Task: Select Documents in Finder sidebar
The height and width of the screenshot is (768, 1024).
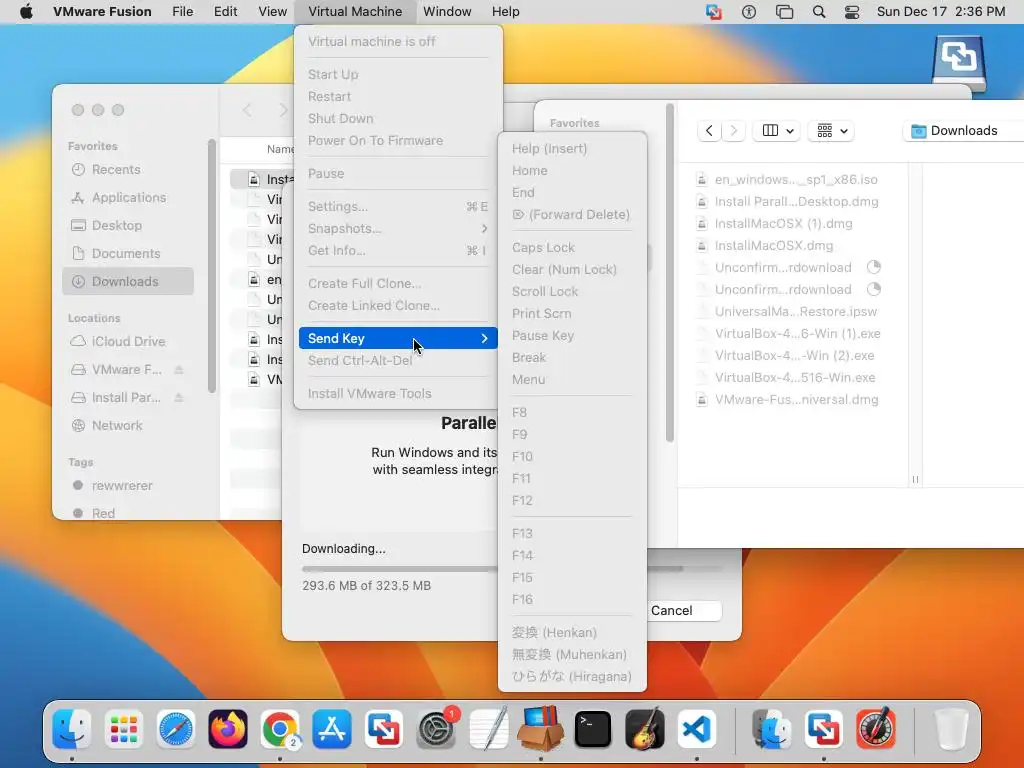Action: [128, 253]
